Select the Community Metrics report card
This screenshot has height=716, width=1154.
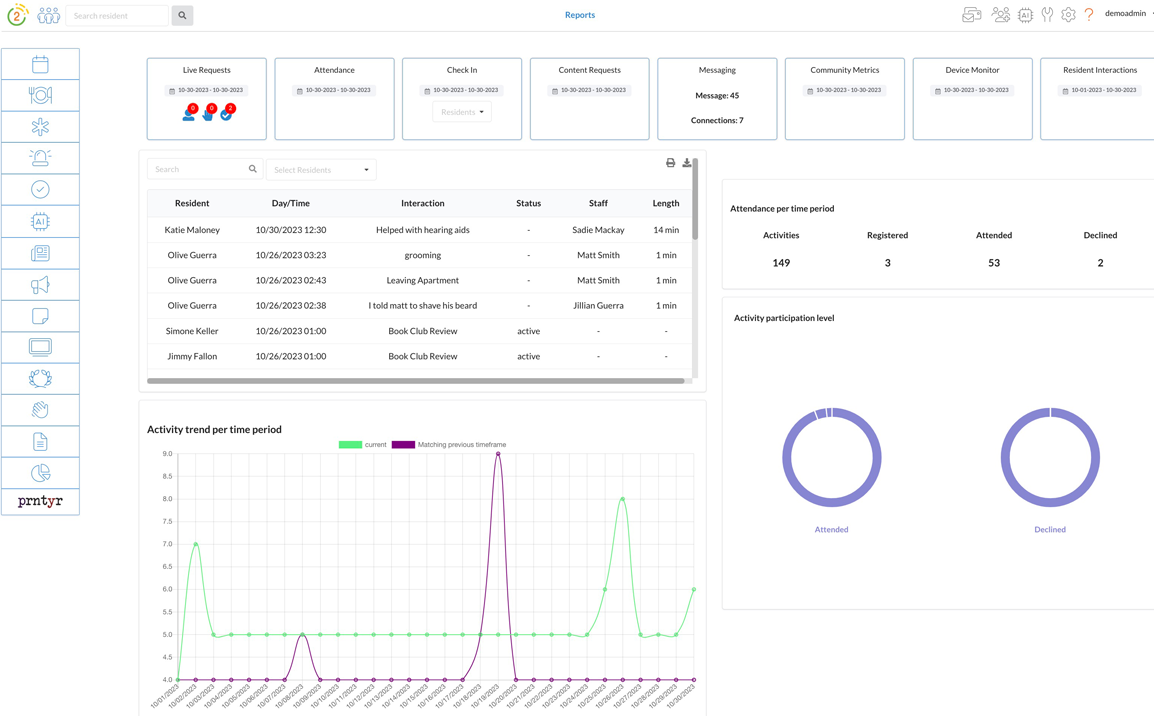(x=845, y=99)
